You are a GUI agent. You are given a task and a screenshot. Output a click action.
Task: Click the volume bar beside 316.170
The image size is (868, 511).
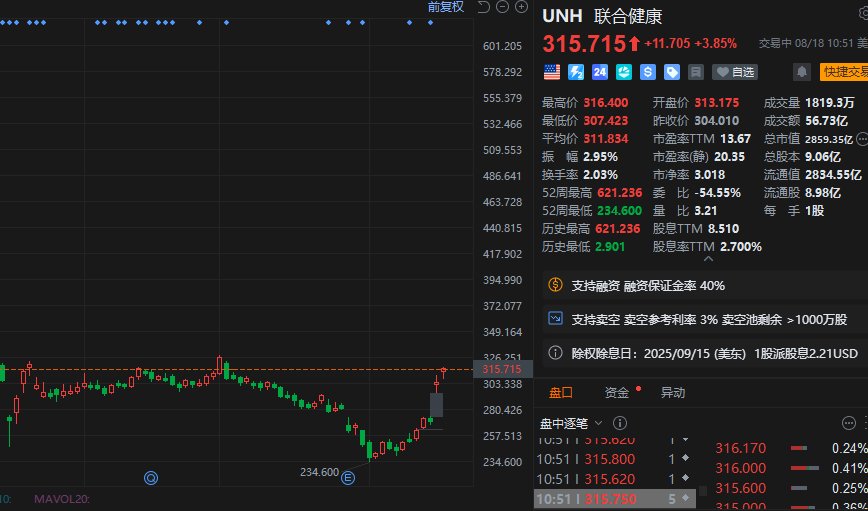(x=798, y=448)
